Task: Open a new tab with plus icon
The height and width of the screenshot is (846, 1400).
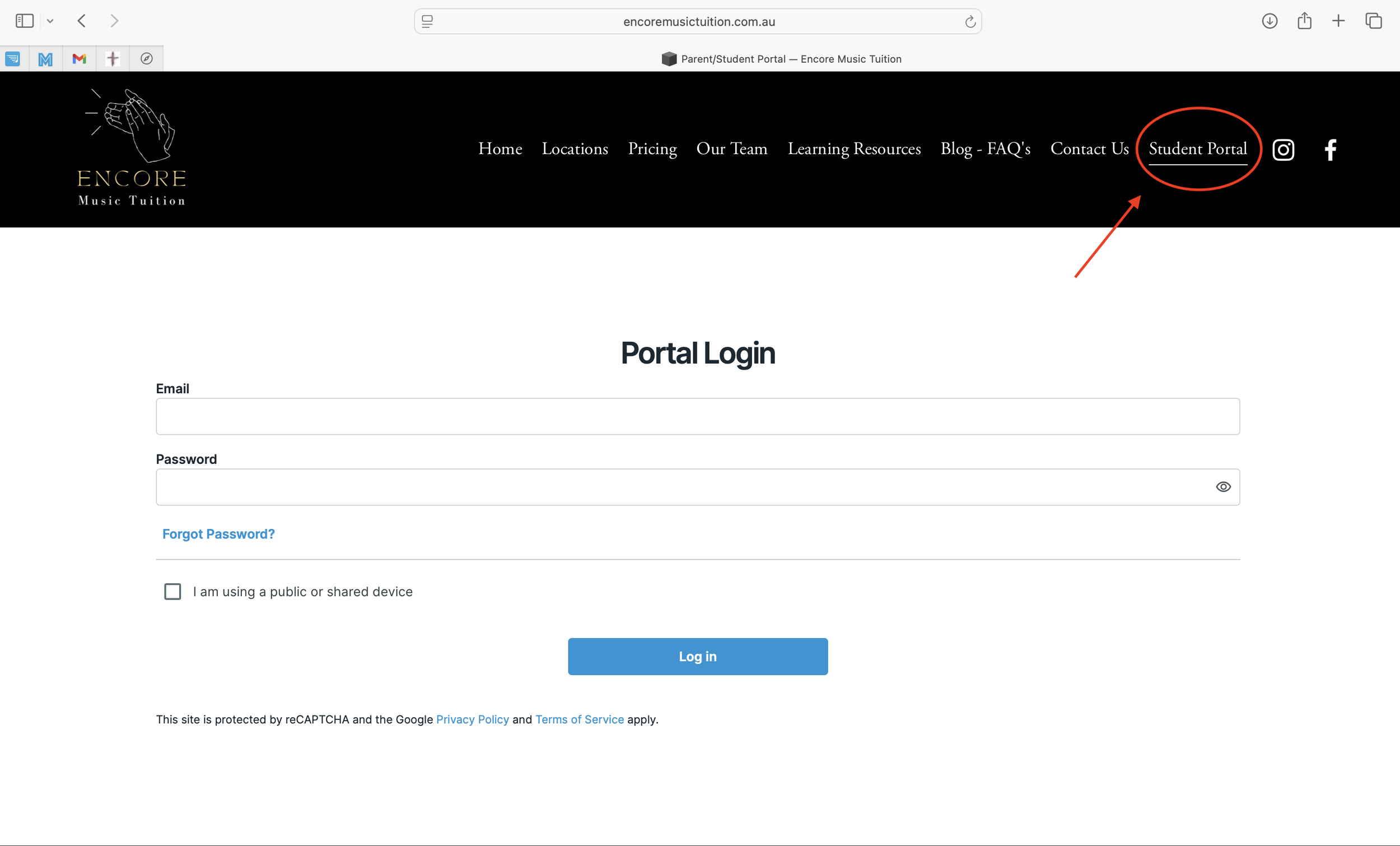Action: pos(1338,21)
